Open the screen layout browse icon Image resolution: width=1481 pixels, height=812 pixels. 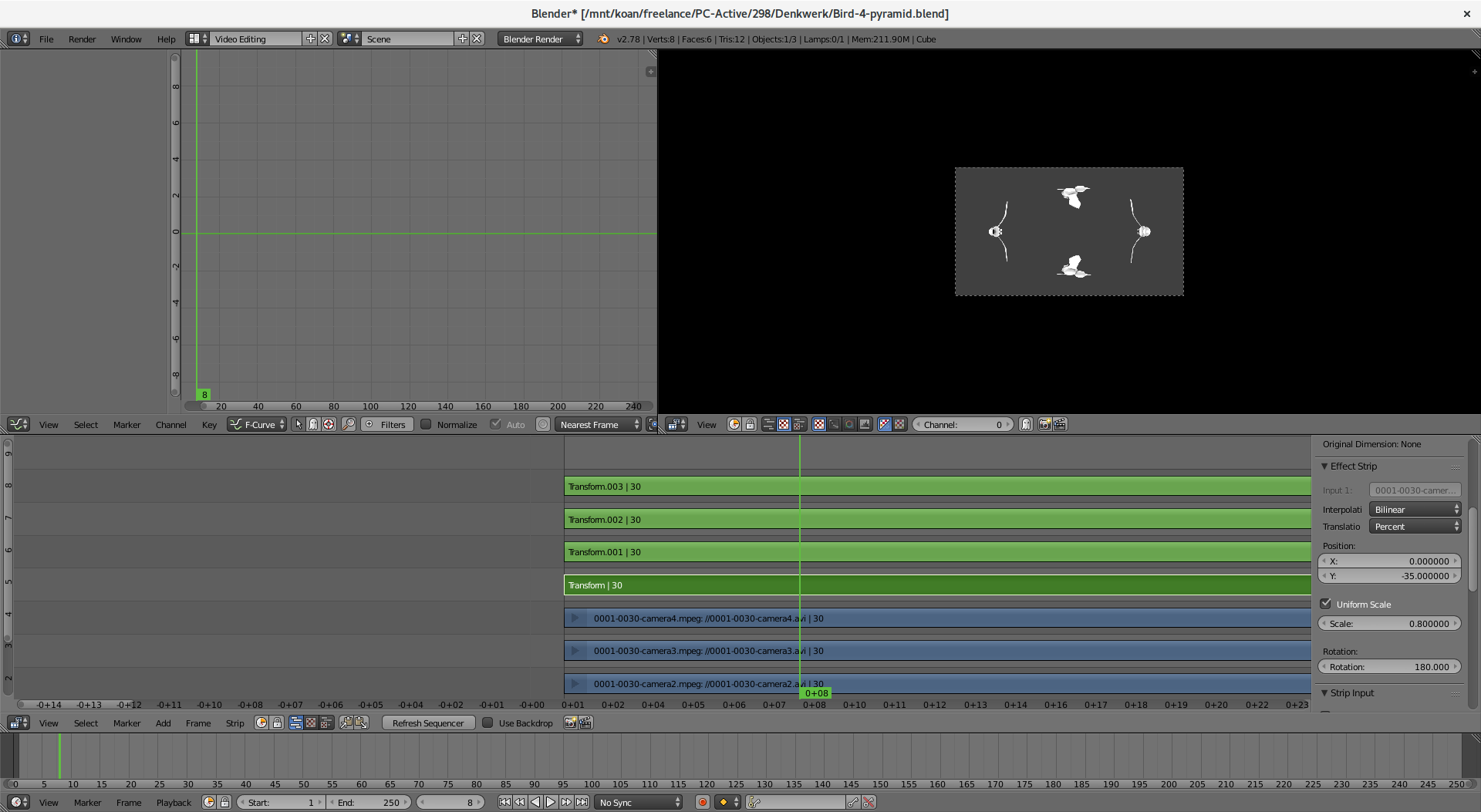click(197, 39)
